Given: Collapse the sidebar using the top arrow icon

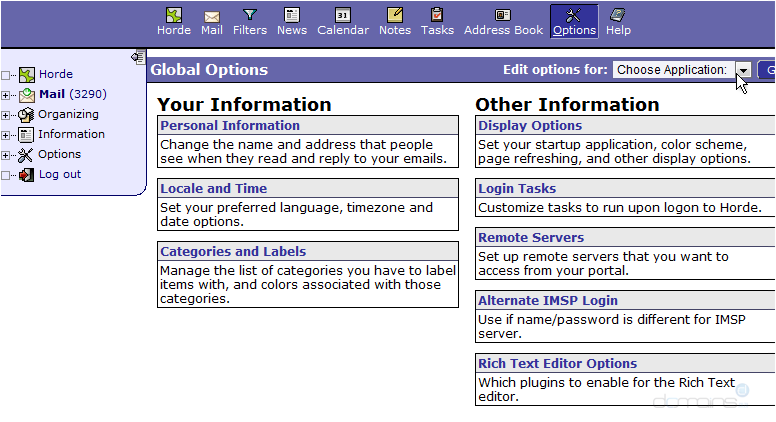Looking at the screenshot, I should (138, 58).
